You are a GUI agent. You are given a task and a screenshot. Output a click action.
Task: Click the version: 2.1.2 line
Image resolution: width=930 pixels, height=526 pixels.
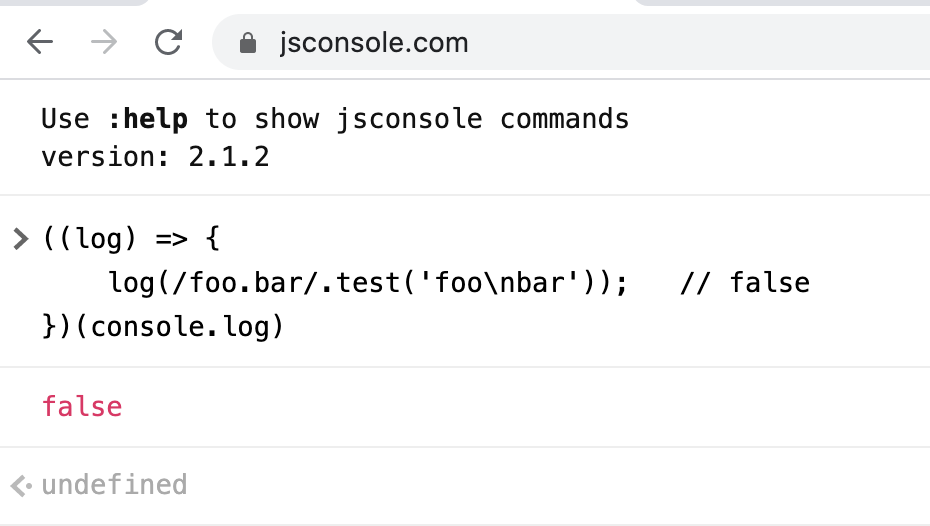click(x=155, y=157)
